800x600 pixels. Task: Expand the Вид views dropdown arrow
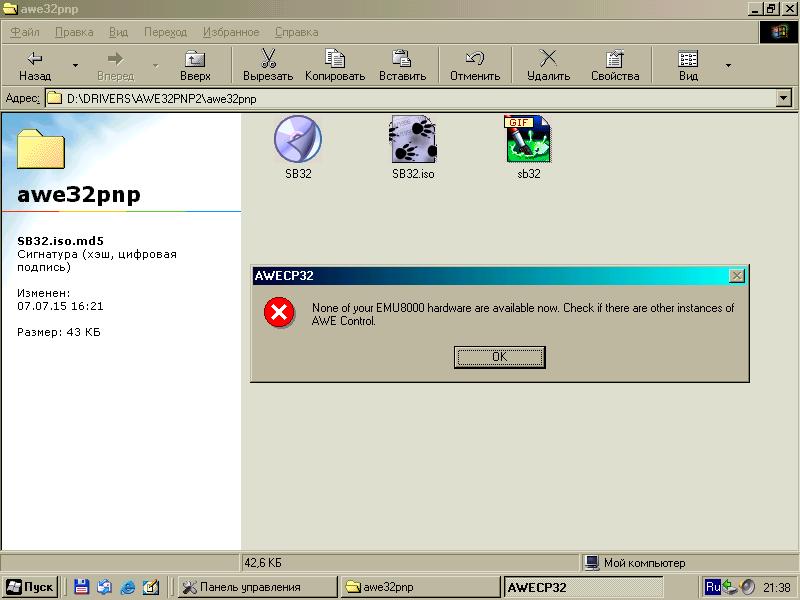[728, 65]
